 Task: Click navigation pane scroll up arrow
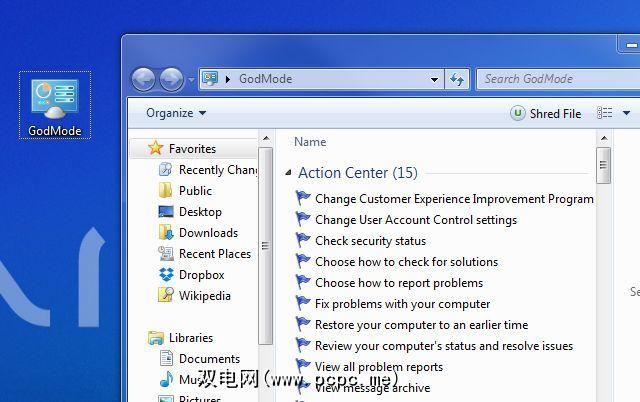(x=266, y=139)
